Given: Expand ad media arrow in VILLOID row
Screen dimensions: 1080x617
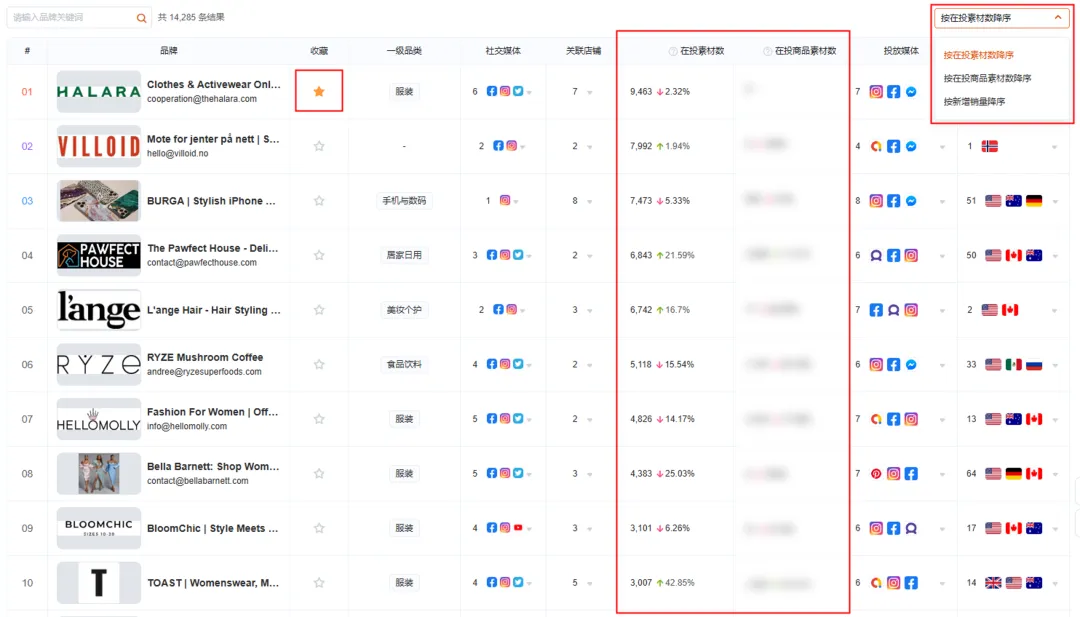Looking at the screenshot, I should pyautogui.click(x=942, y=147).
